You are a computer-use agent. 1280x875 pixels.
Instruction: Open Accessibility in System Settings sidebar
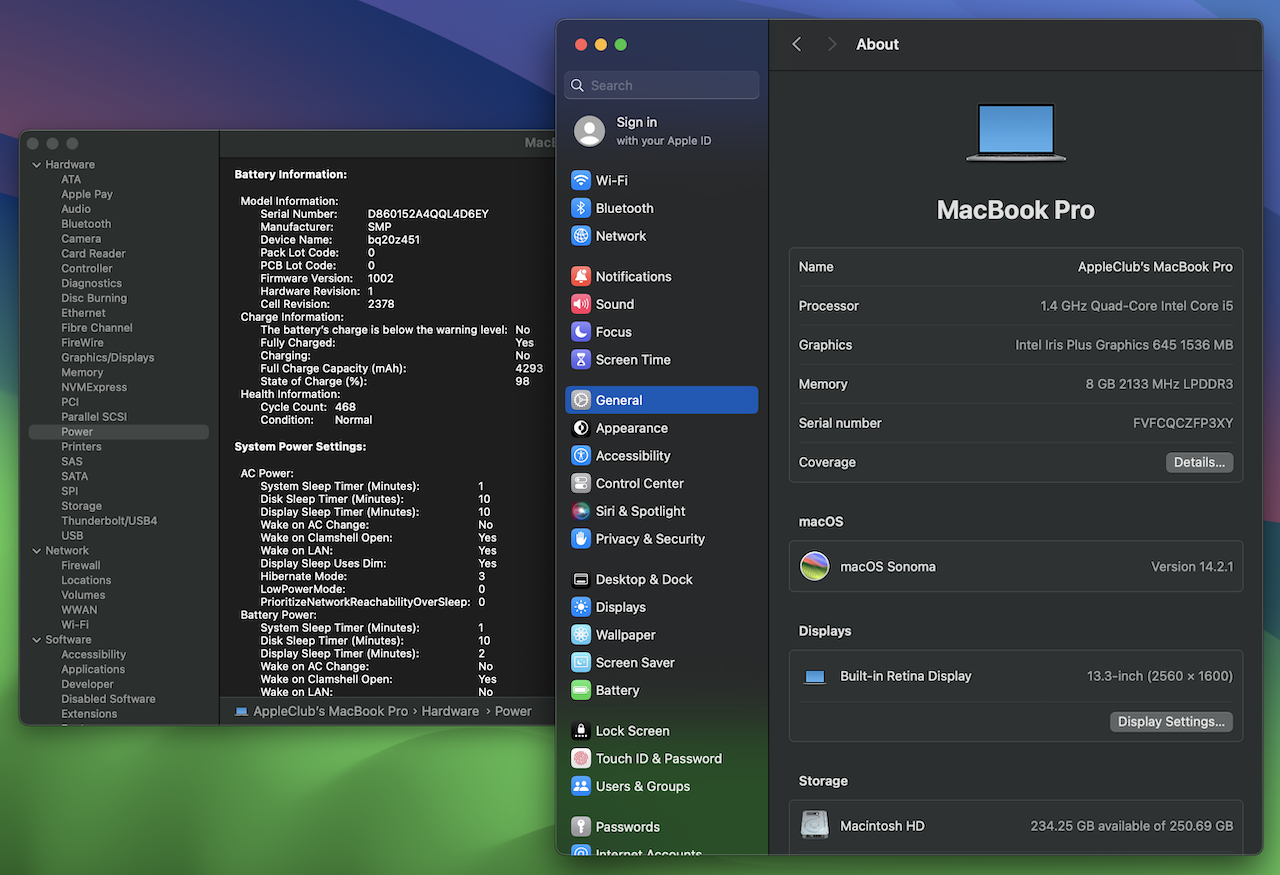point(662,455)
